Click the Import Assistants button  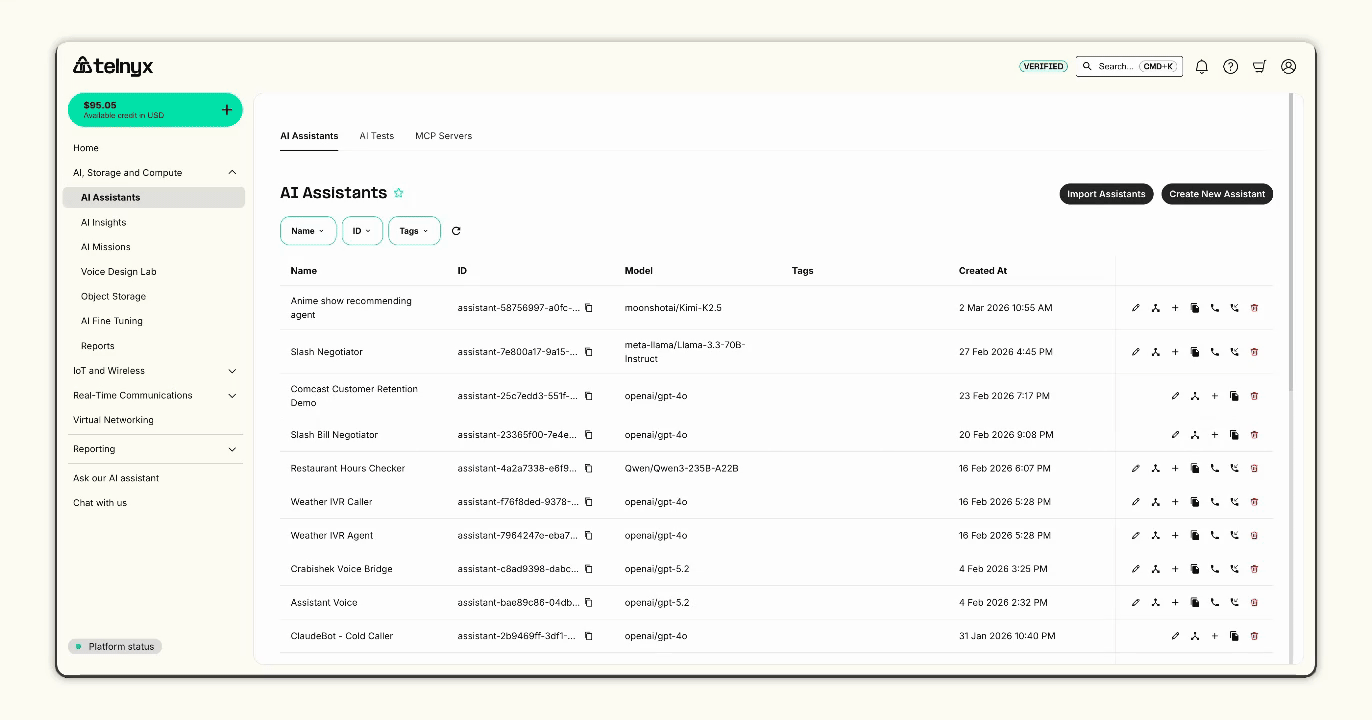[1106, 194]
